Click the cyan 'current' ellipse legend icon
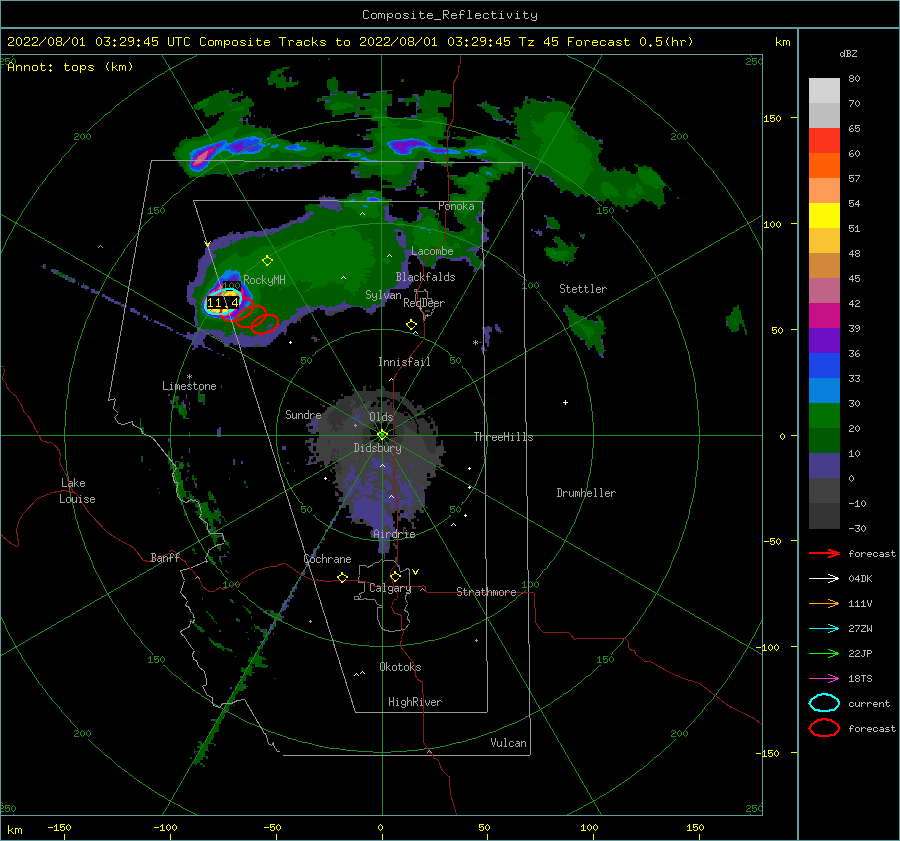 [824, 703]
